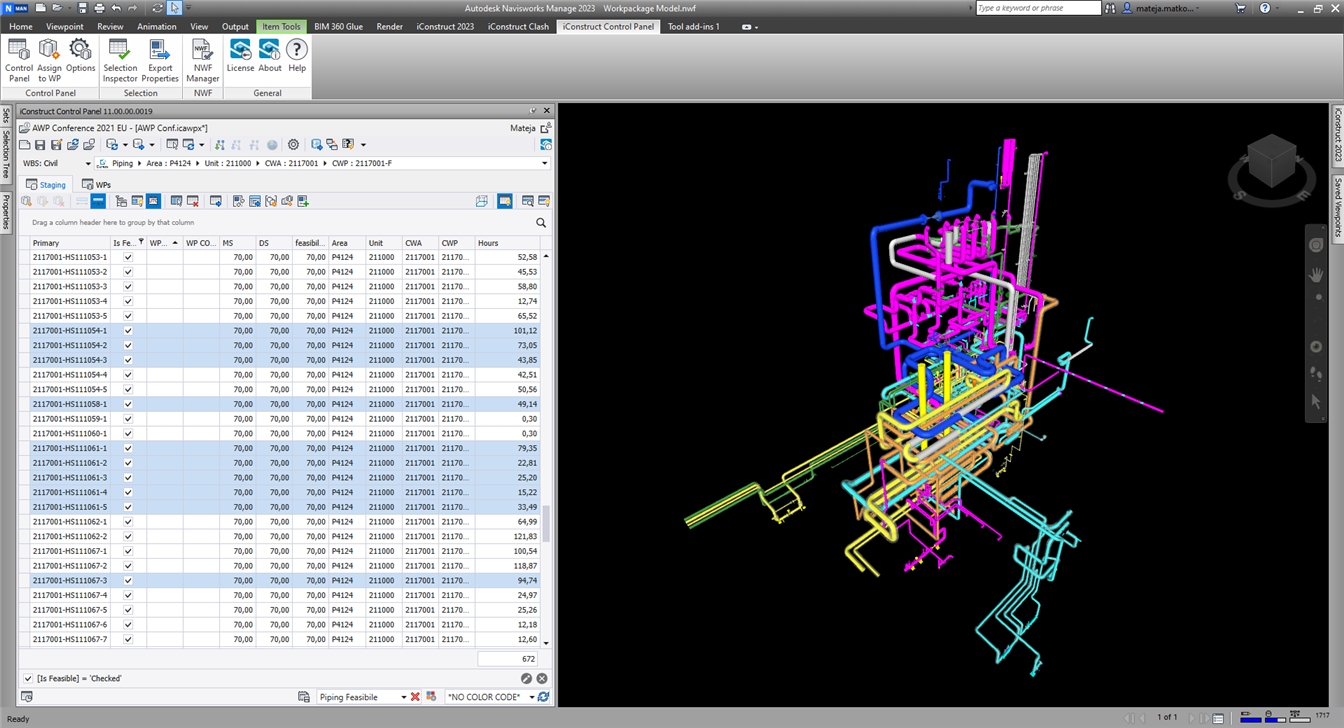The image size is (1344, 728).
Task: Click the Undo arrow in the quick access toolbar
Action: tap(116, 8)
